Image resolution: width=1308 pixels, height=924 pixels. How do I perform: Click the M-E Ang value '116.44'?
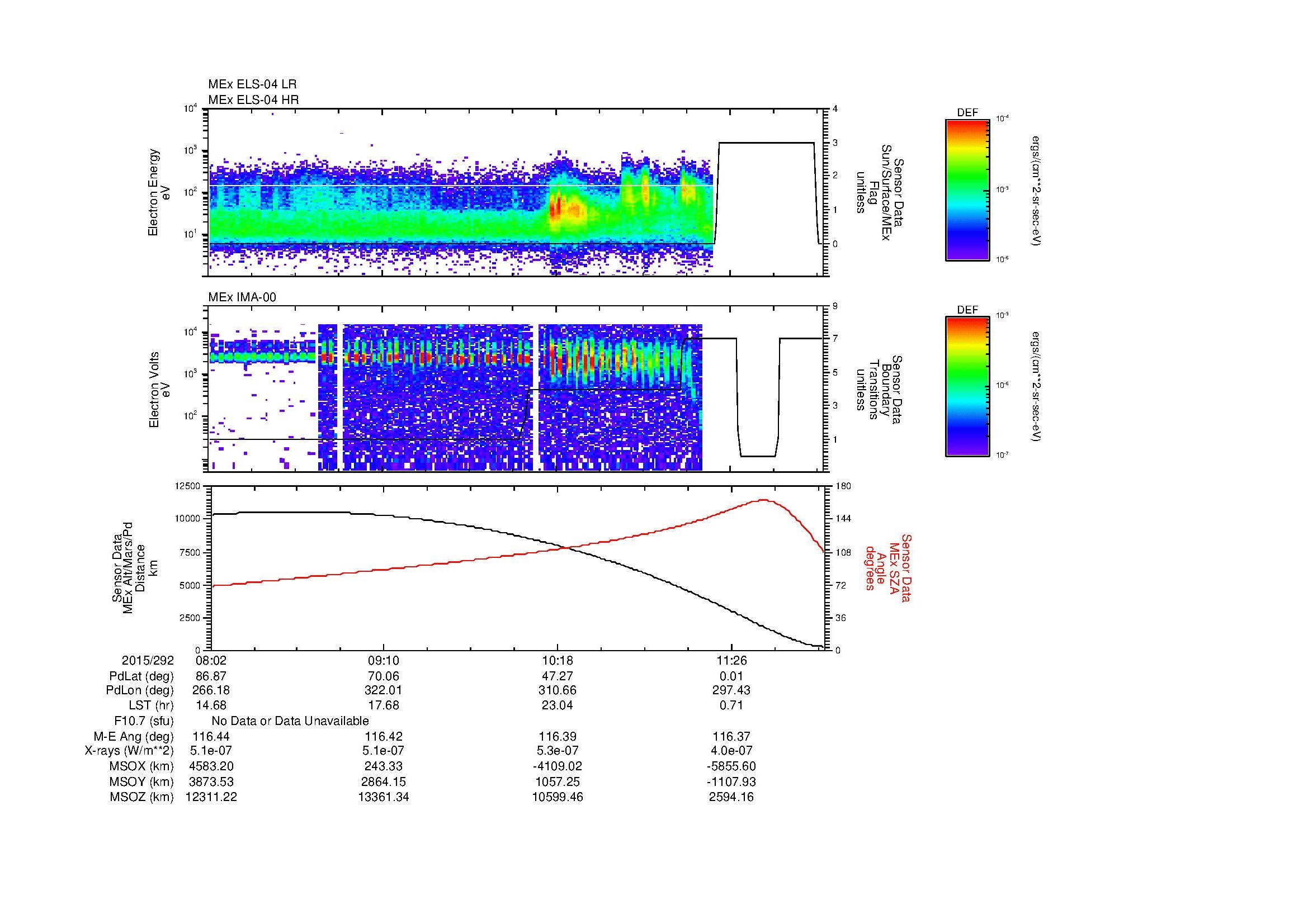[x=211, y=736]
